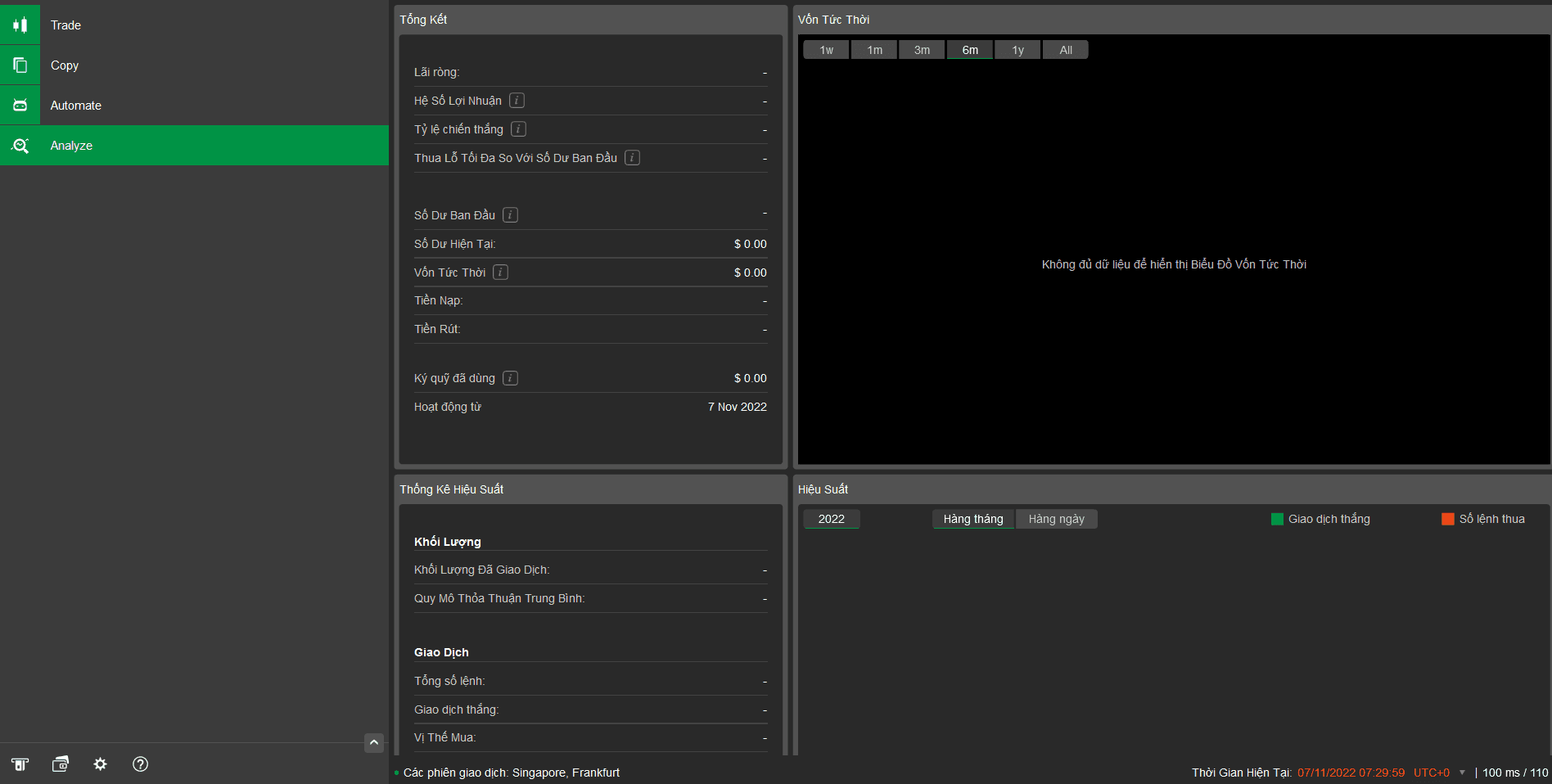
Task: Click the Hoạt động từ 7 Nov 2022 value
Action: coord(738,407)
